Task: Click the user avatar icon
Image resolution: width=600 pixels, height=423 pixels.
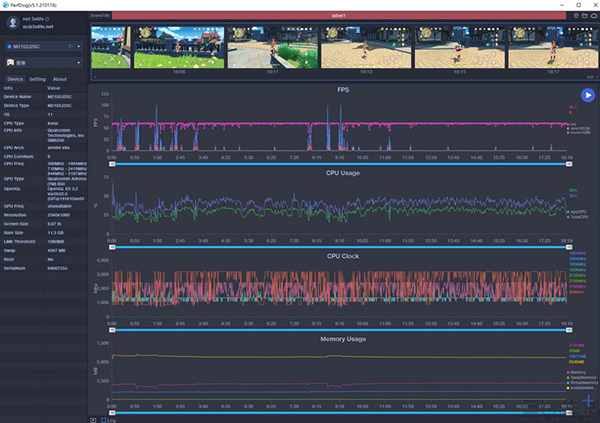Action: coord(11,22)
